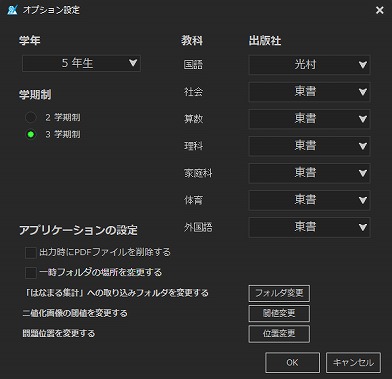The width and height of the screenshot is (392, 379).
Task: Click the フォルダ変更 button
Action: pos(279,293)
